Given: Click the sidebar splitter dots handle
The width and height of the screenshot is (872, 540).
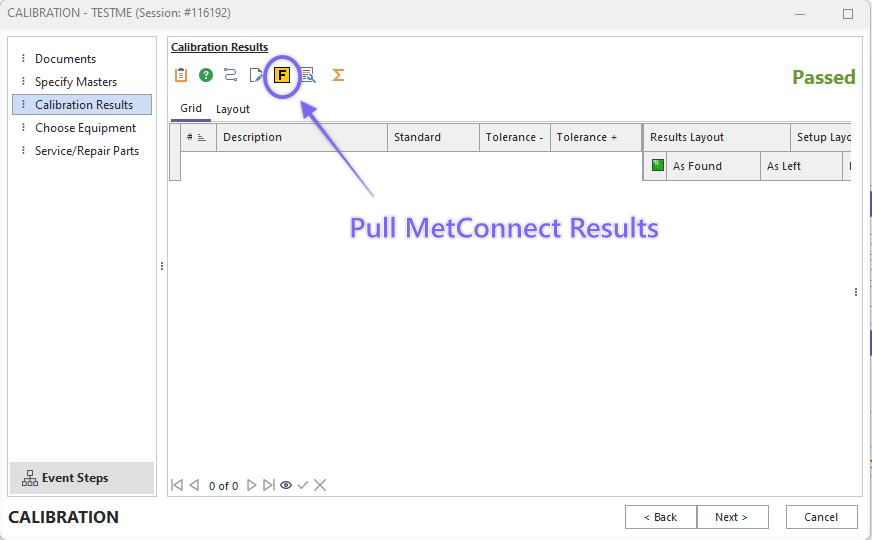Looking at the screenshot, I should [x=162, y=266].
